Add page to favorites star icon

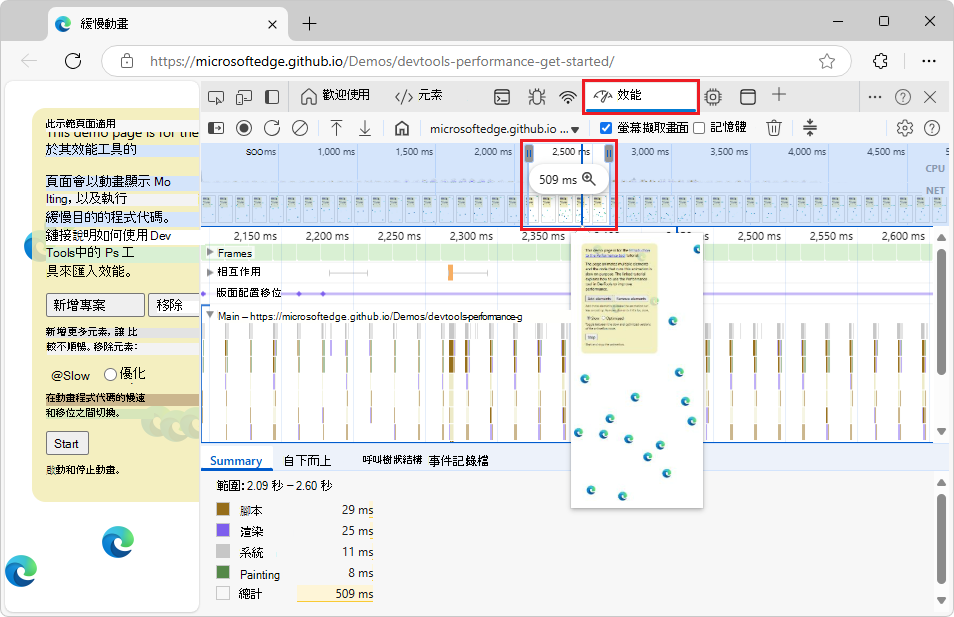(827, 61)
